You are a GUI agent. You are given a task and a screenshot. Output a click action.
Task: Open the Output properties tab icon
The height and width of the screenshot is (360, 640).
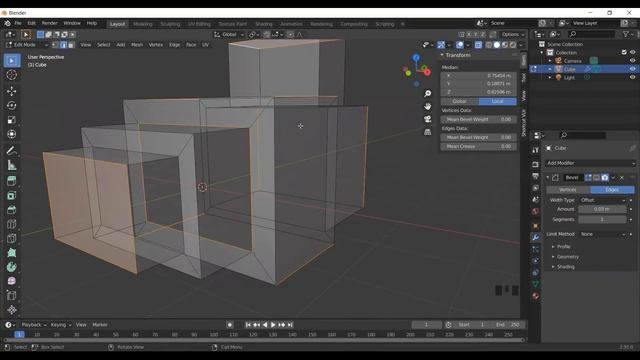pyautogui.click(x=536, y=176)
